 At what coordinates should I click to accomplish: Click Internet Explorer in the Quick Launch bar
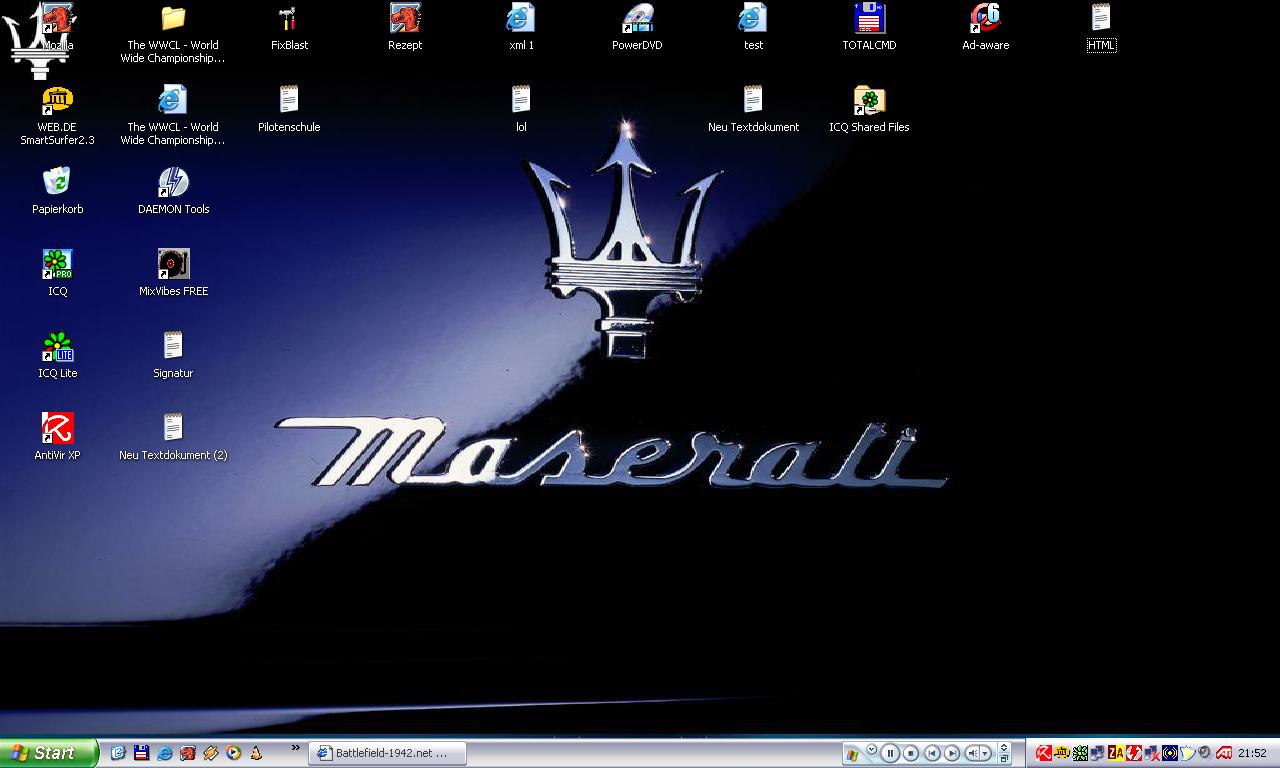(164, 753)
